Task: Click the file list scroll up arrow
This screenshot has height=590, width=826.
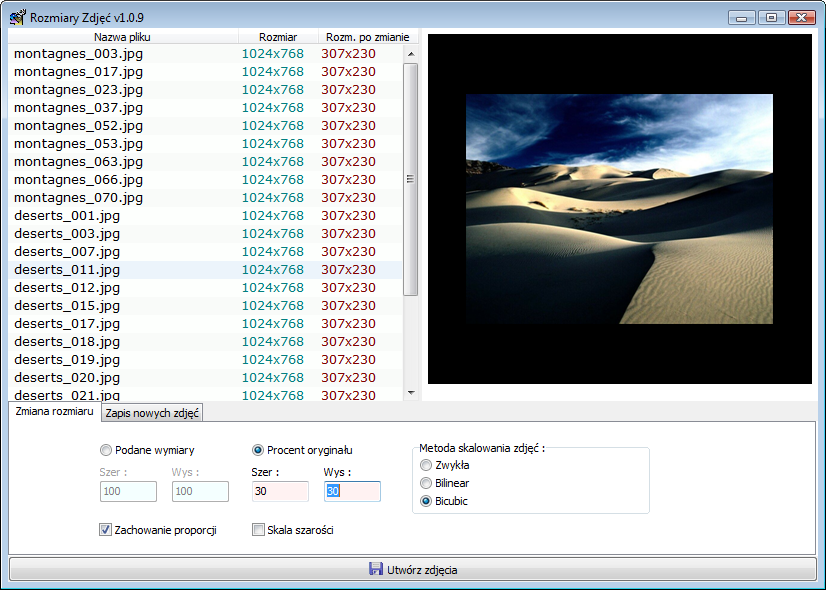Action: [410, 53]
